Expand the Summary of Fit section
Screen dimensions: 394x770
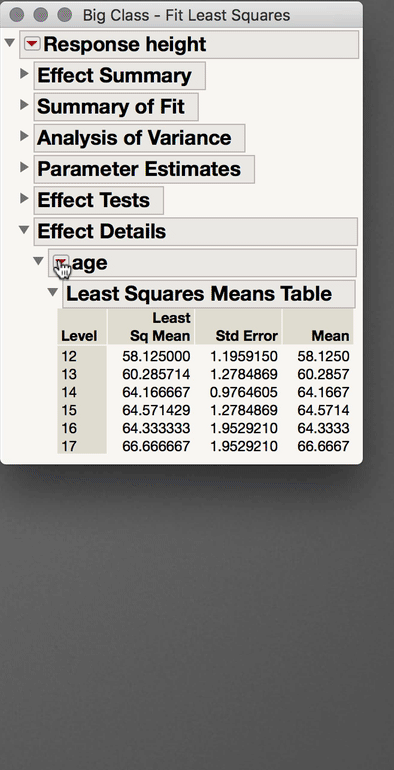click(24, 105)
